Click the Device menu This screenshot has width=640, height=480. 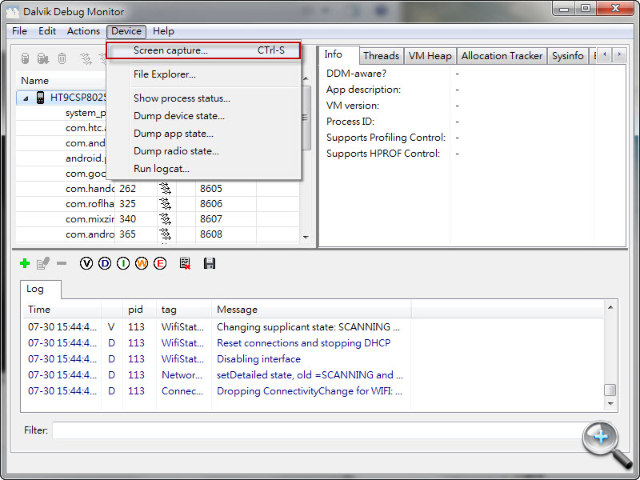click(126, 31)
